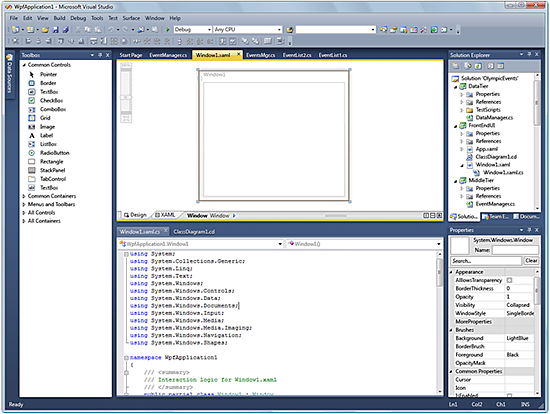The width and height of the screenshot is (550, 414).
Task: Open the Surface menu
Action: [131, 18]
